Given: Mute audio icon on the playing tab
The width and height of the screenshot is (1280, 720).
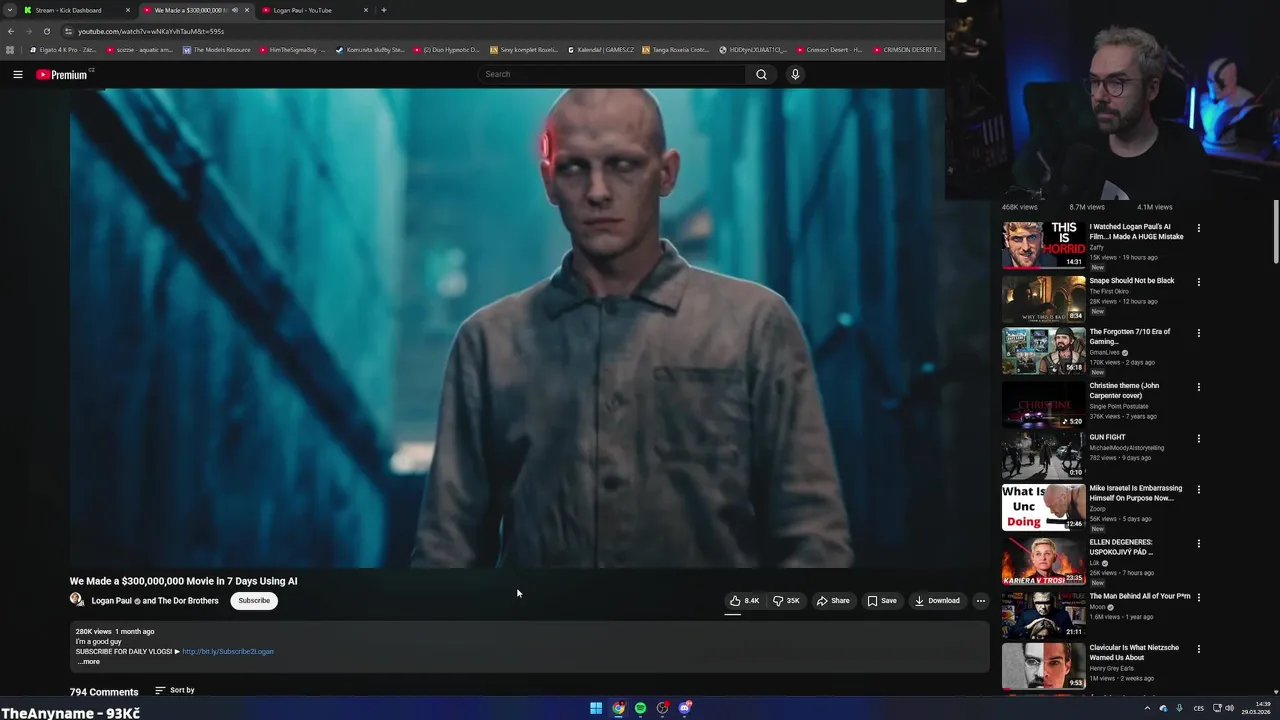Looking at the screenshot, I should 235,10.
